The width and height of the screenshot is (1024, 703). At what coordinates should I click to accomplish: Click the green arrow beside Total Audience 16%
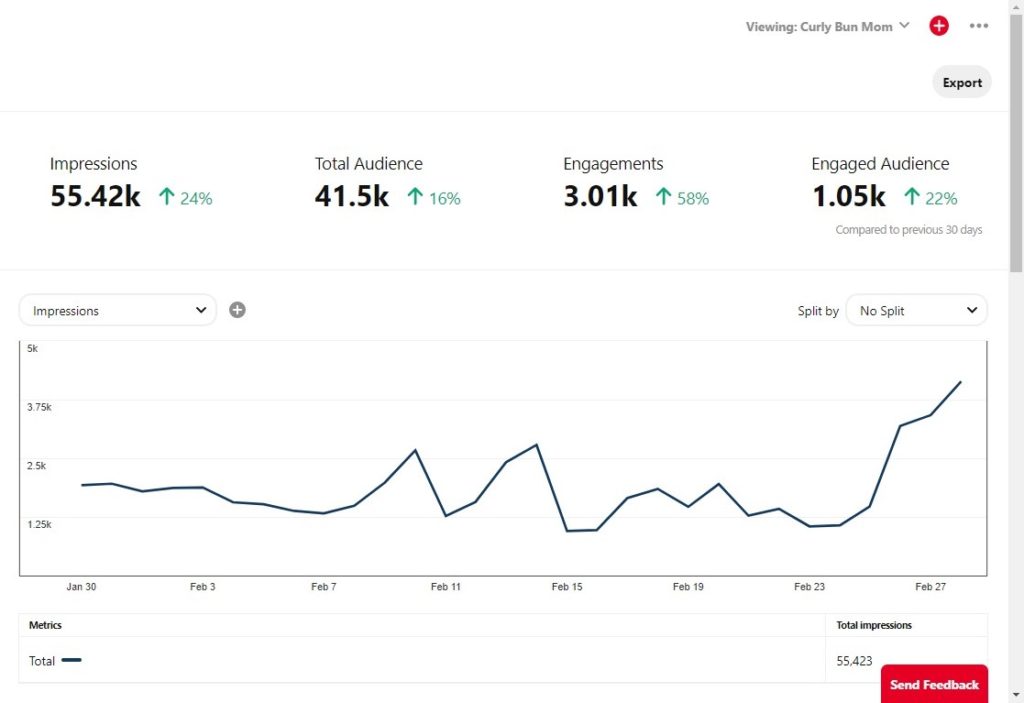click(415, 197)
